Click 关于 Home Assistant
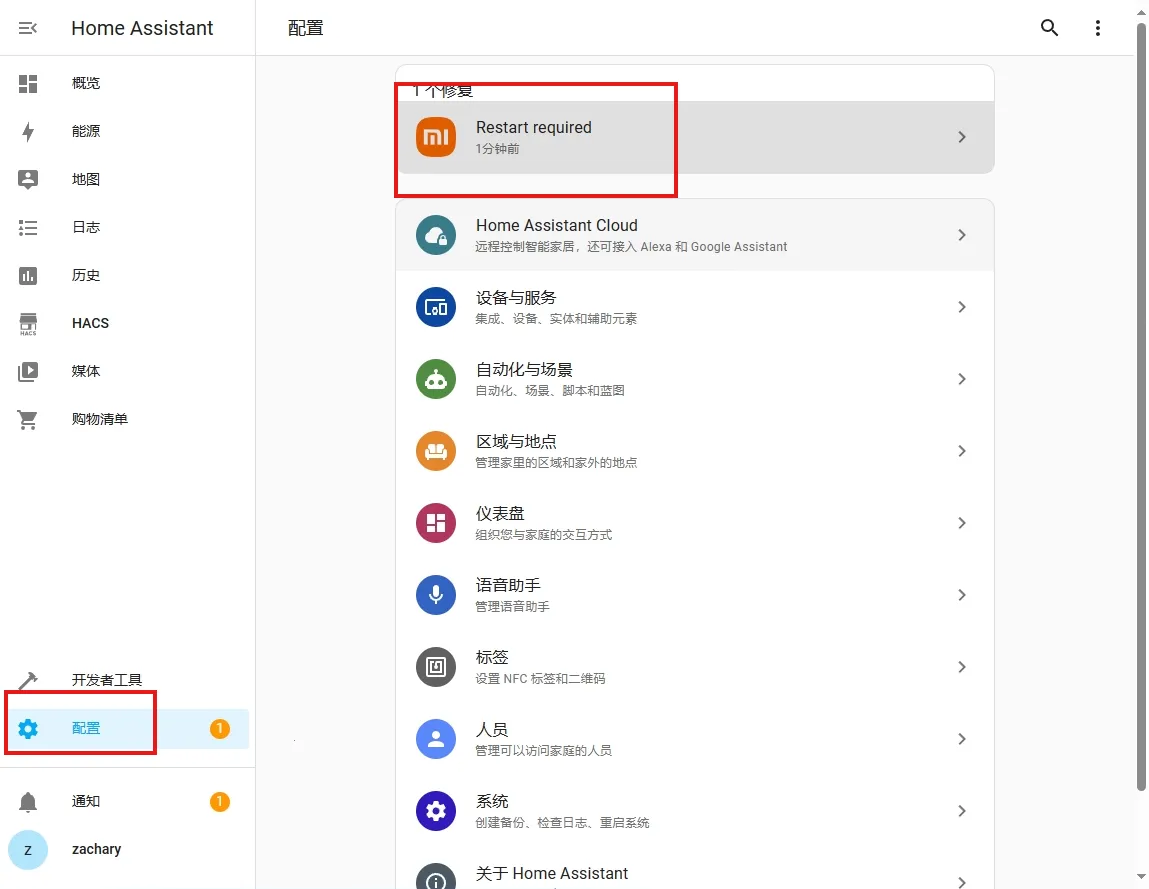The width and height of the screenshot is (1149, 889). click(552, 873)
